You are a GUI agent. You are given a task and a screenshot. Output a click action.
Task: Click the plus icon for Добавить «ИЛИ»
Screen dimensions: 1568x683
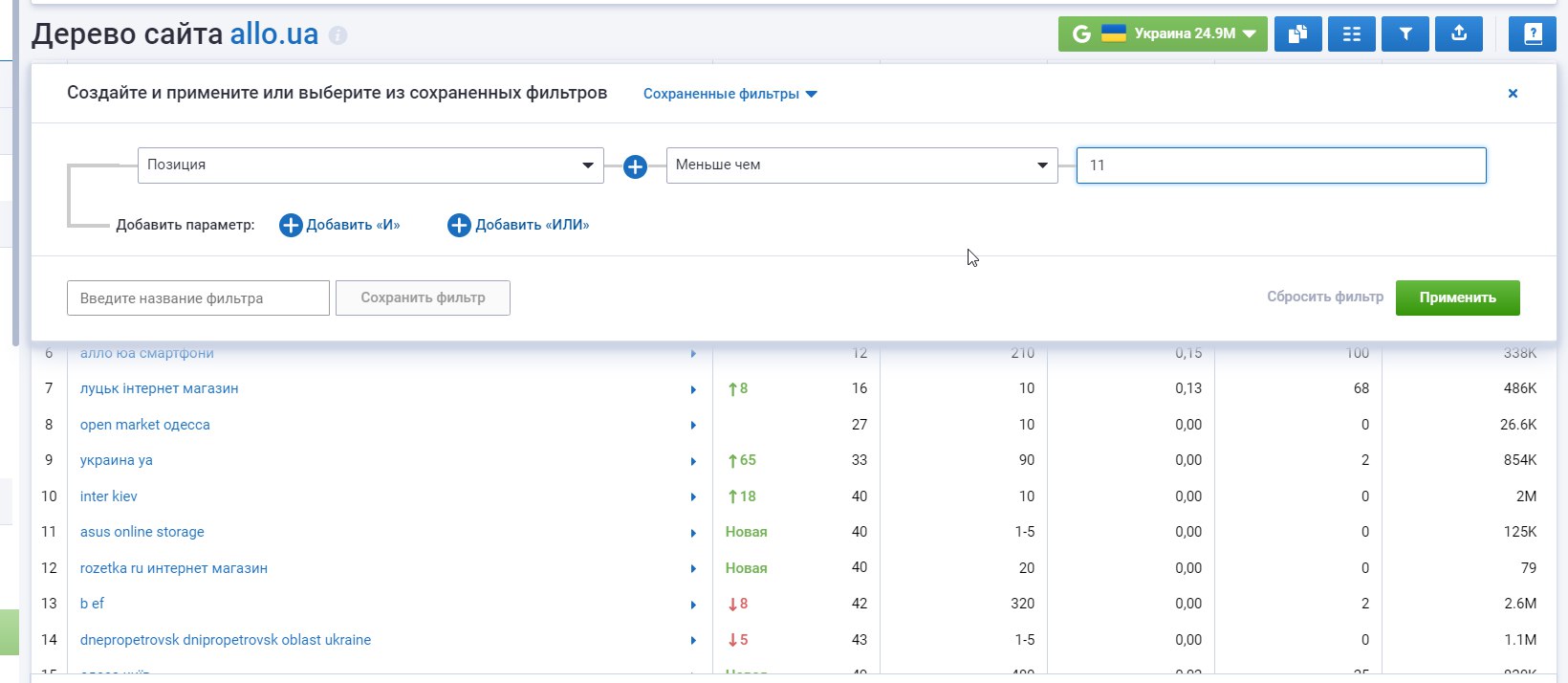459,225
